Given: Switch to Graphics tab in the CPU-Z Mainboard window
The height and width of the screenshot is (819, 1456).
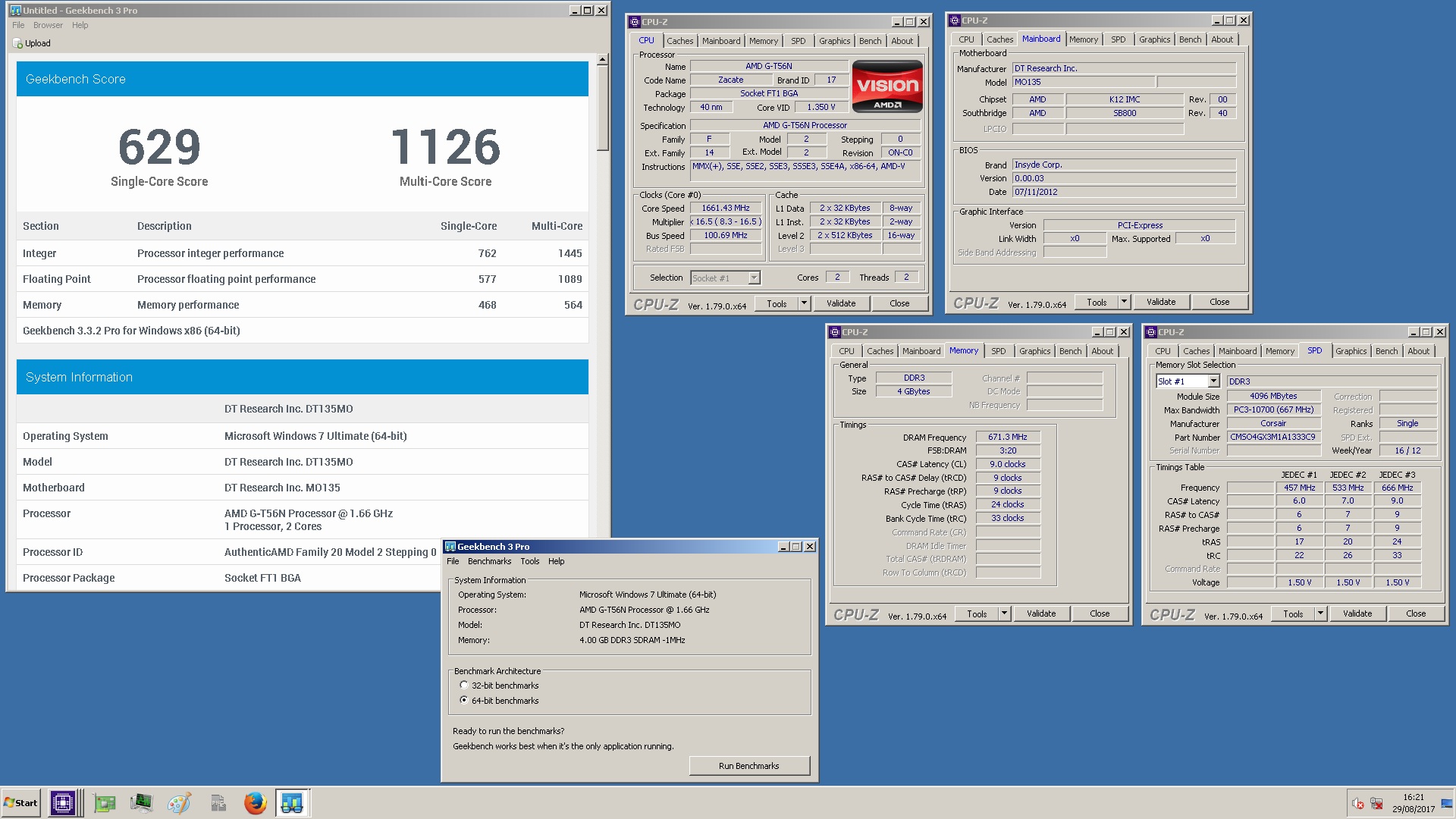Looking at the screenshot, I should pyautogui.click(x=1154, y=39).
